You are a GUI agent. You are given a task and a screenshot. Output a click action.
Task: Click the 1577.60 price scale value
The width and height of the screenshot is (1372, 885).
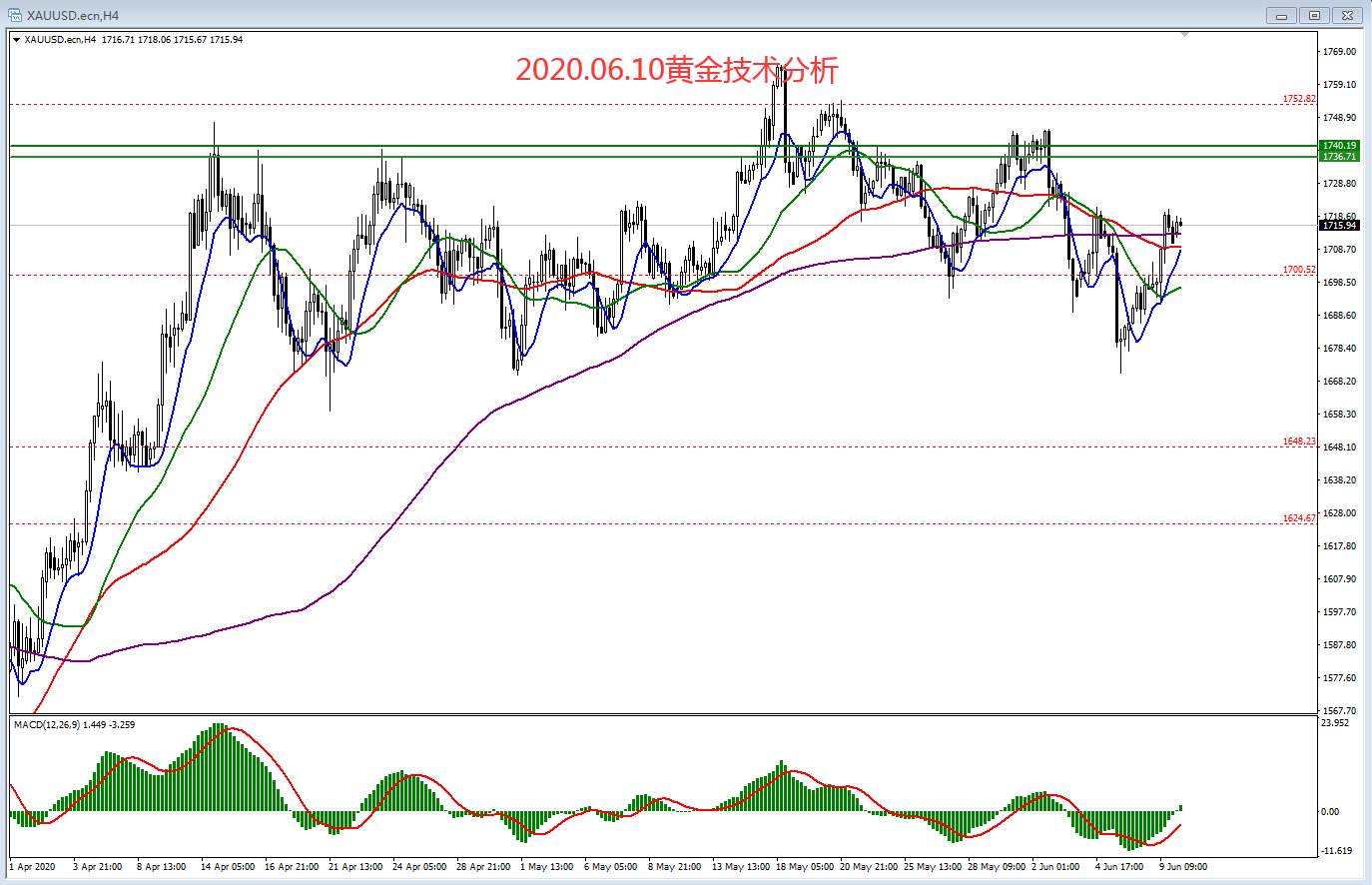coord(1339,678)
